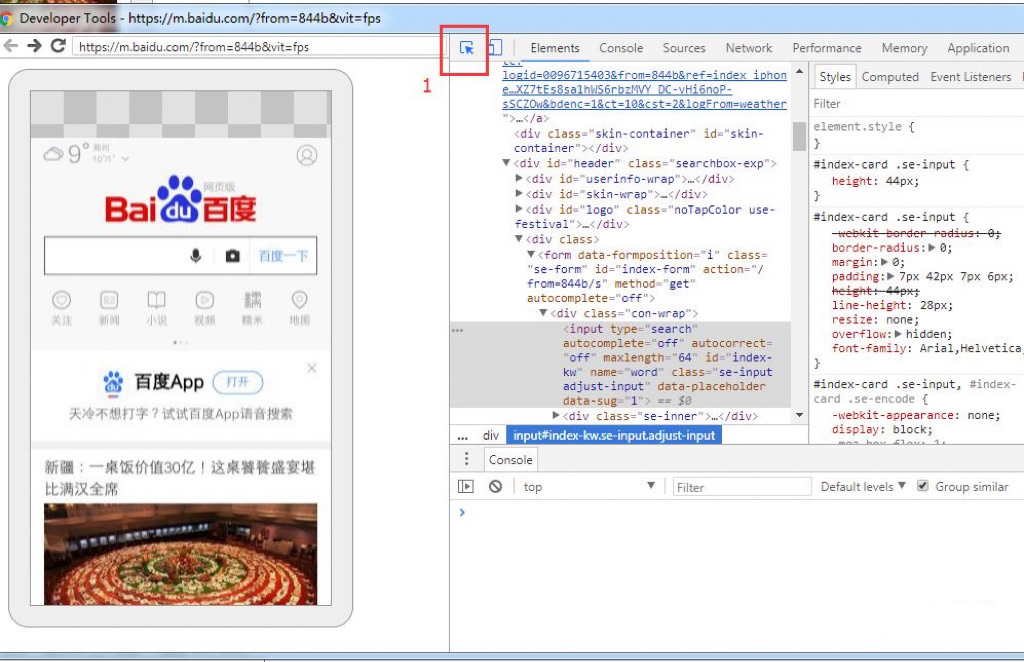Image resolution: width=1024 pixels, height=662 pixels.
Task: Tap the camera image search icon
Action: click(232, 256)
